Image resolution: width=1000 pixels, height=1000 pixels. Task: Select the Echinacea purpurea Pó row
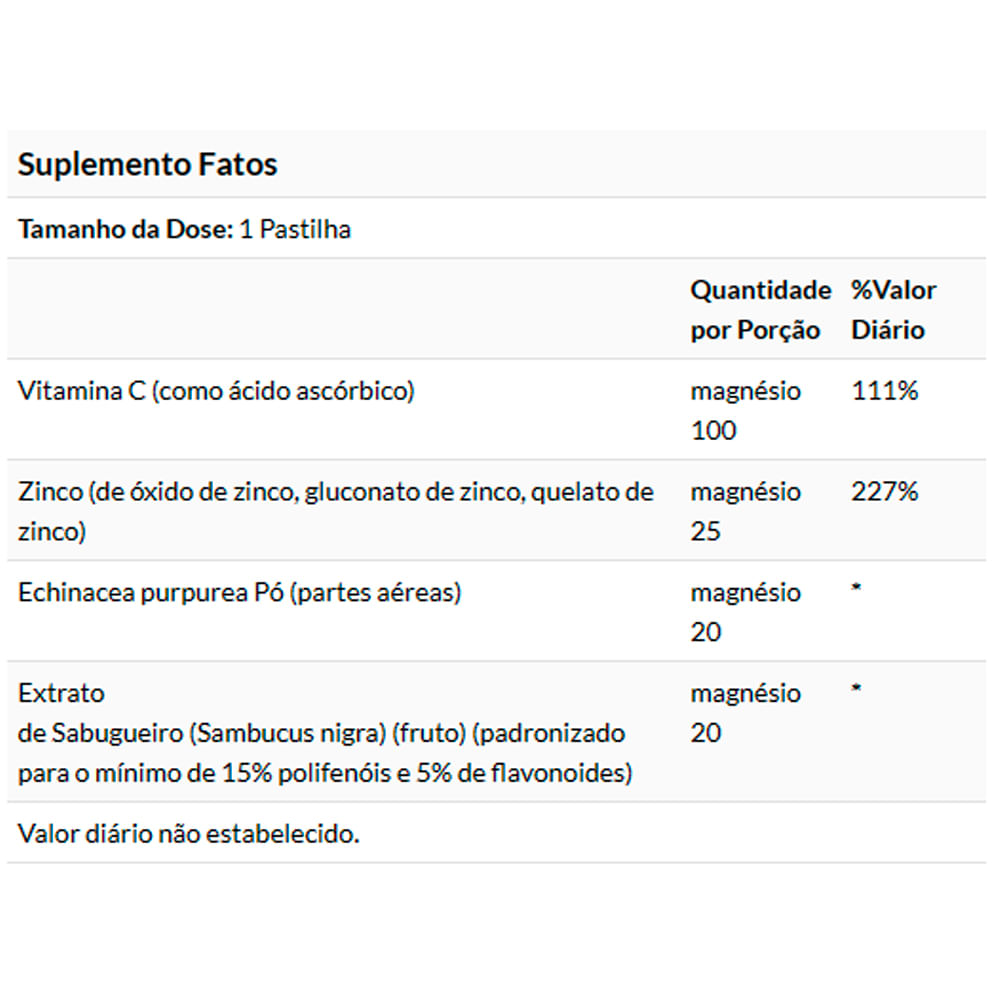pos(240,593)
